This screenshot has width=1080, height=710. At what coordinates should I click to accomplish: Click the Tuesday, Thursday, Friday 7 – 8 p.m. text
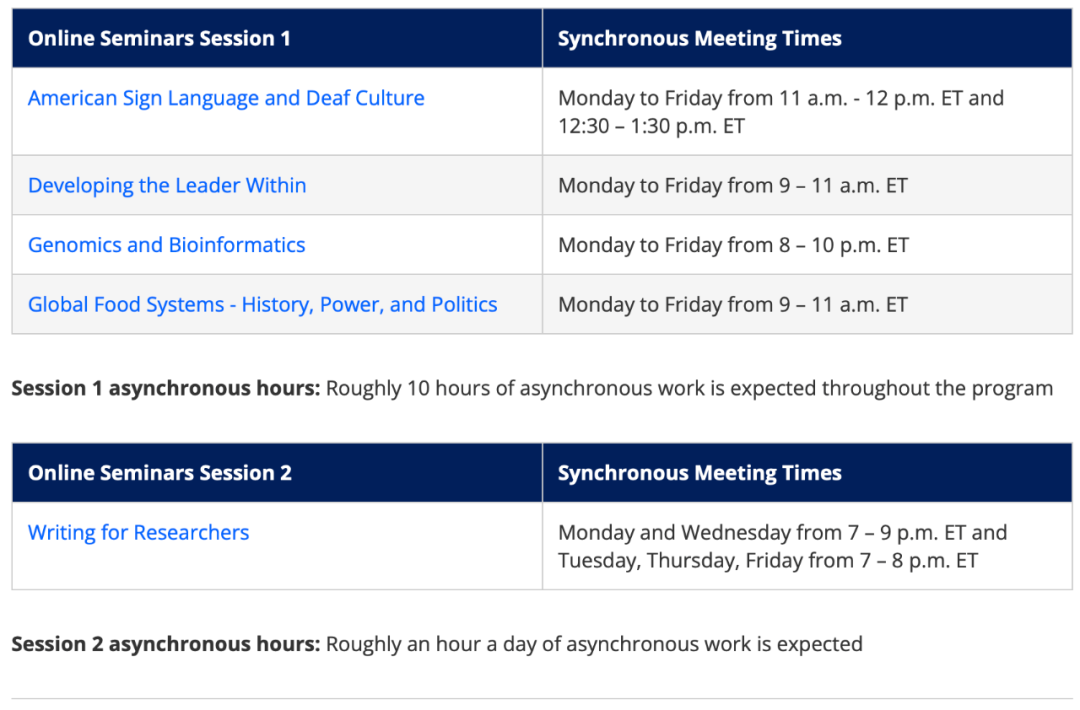click(x=768, y=561)
